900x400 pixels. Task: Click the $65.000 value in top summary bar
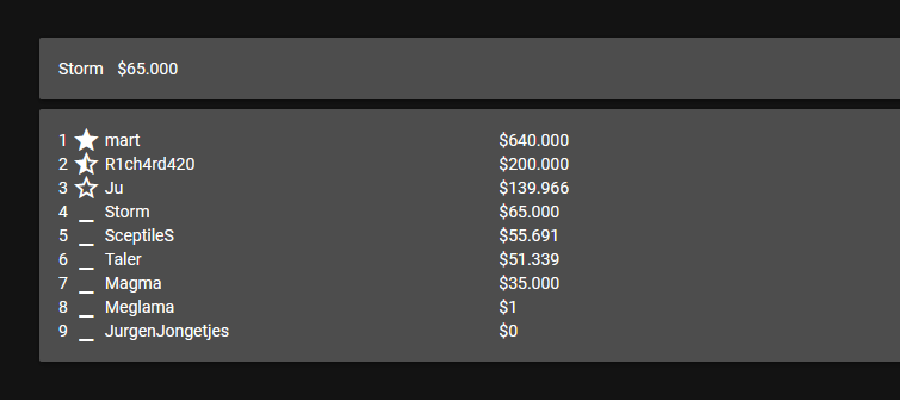tap(148, 69)
